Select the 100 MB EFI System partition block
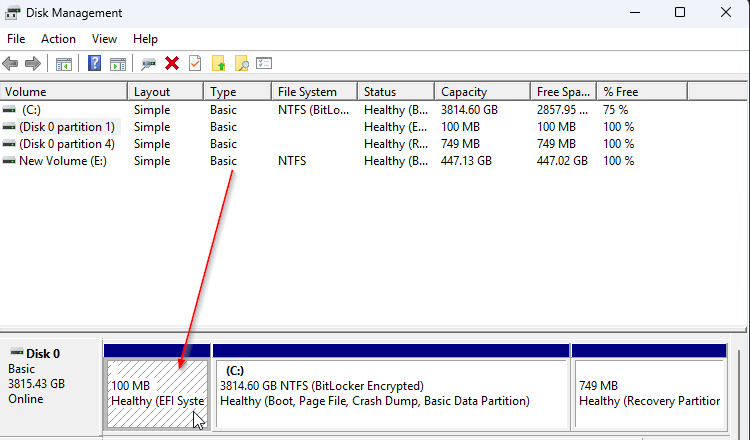750x440 pixels. [x=157, y=393]
